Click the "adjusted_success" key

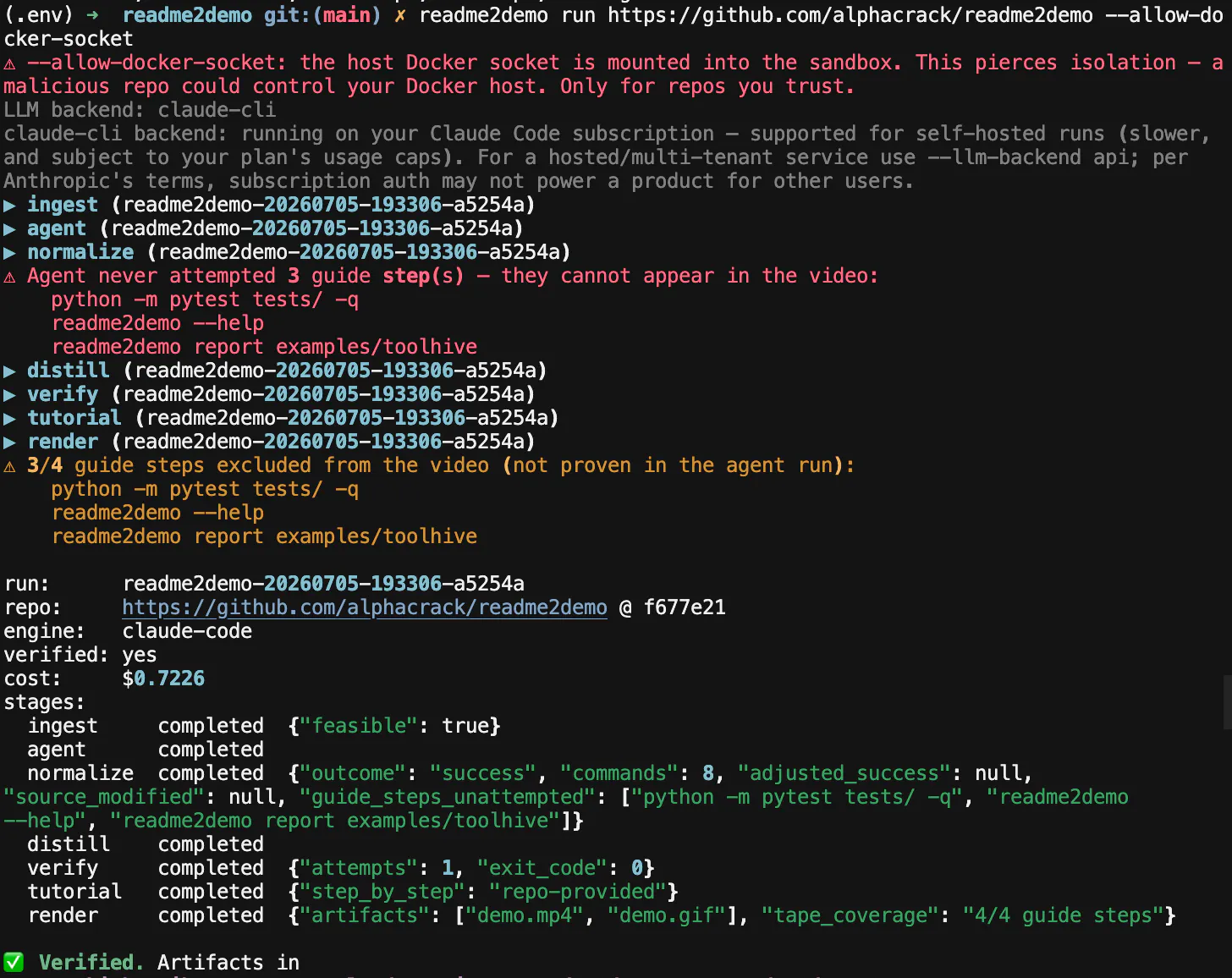[x=844, y=773]
